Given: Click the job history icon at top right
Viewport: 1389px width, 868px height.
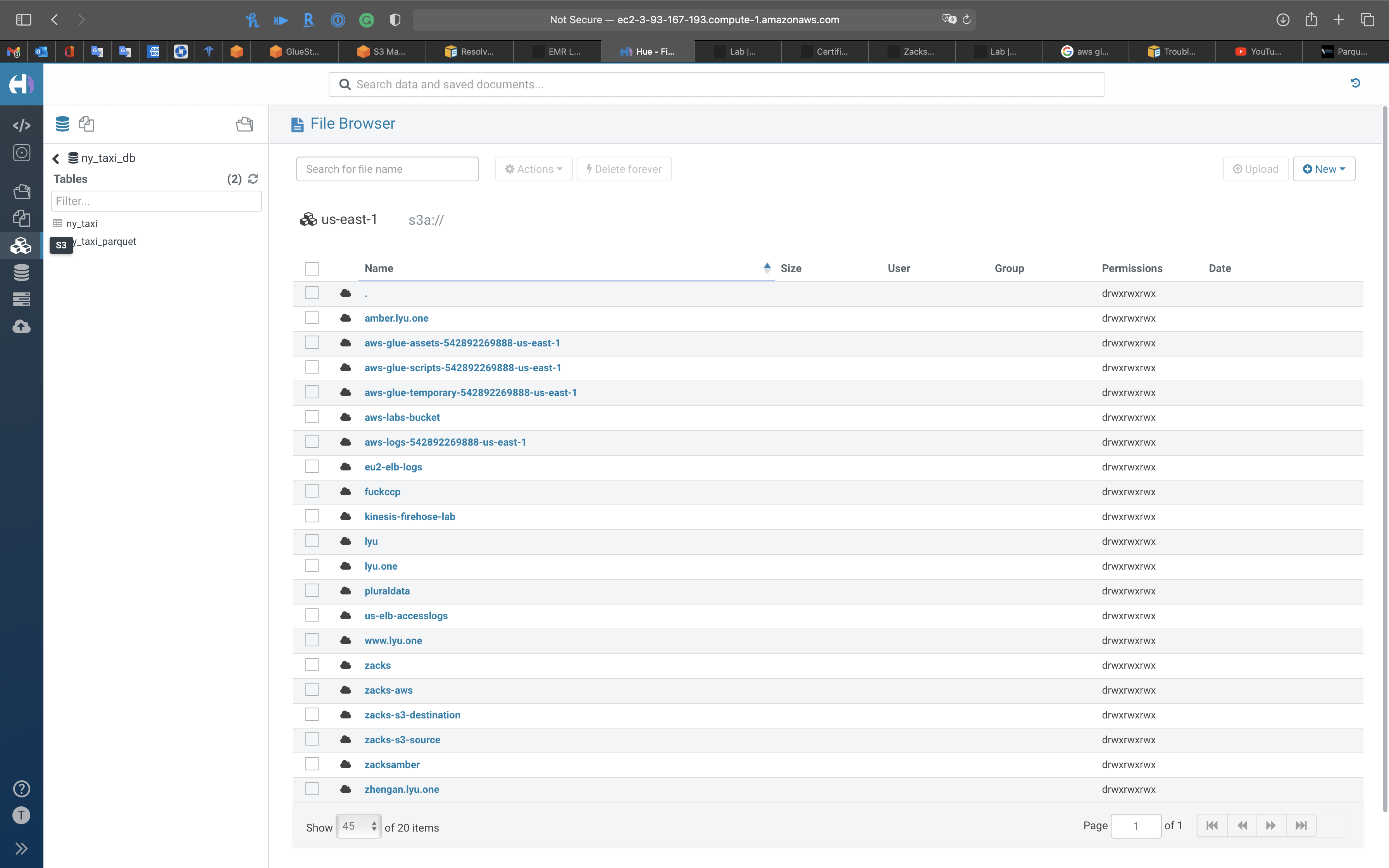Looking at the screenshot, I should pyautogui.click(x=1355, y=83).
